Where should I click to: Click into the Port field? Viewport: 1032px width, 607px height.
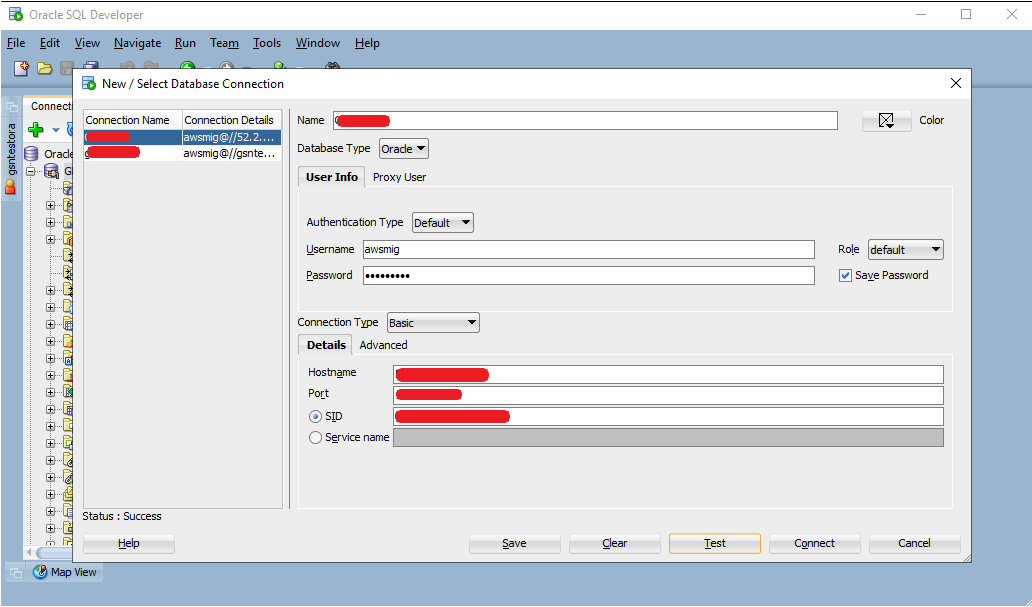click(x=668, y=395)
